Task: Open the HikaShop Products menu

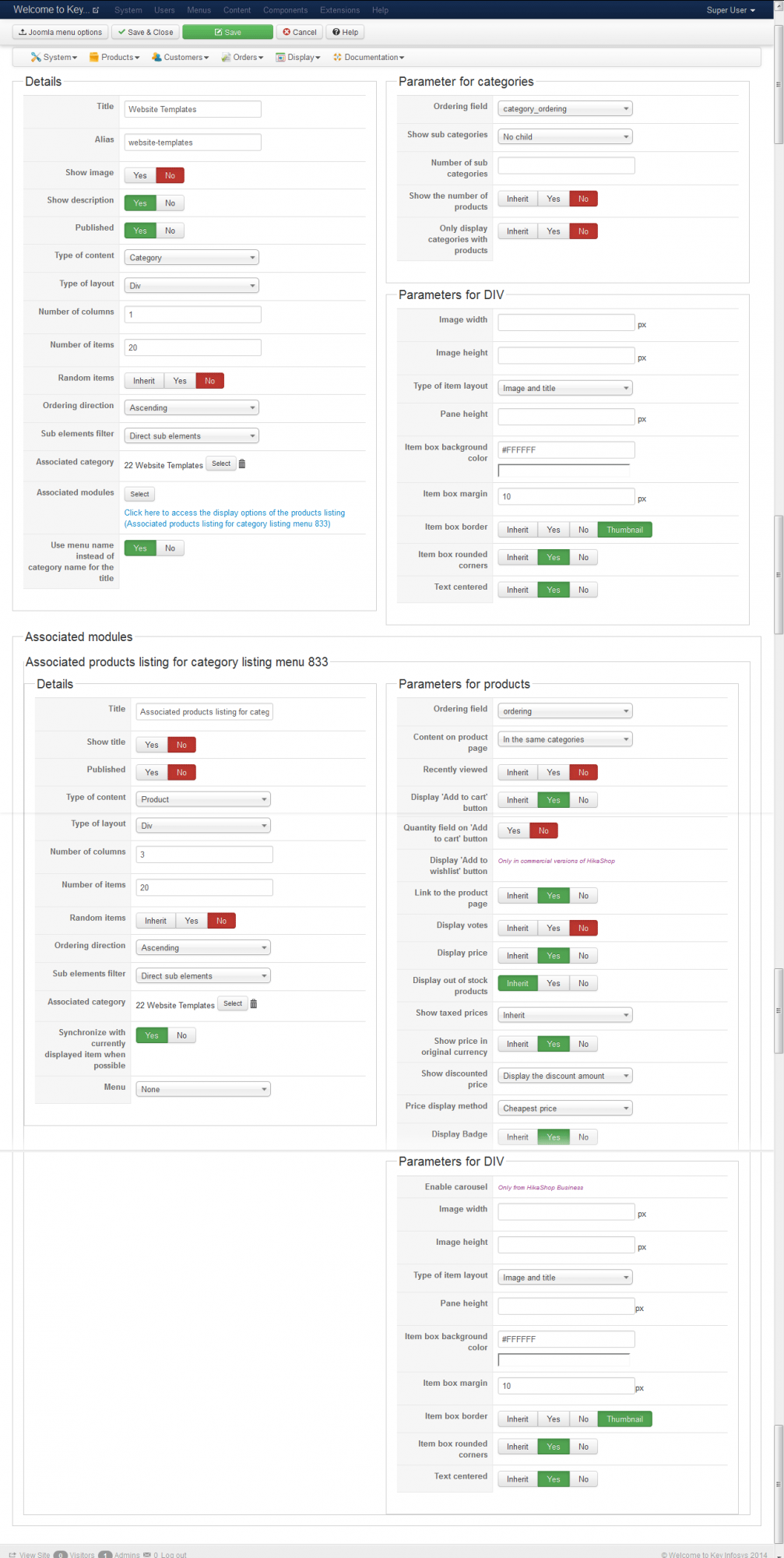Action: pyautogui.click(x=114, y=58)
